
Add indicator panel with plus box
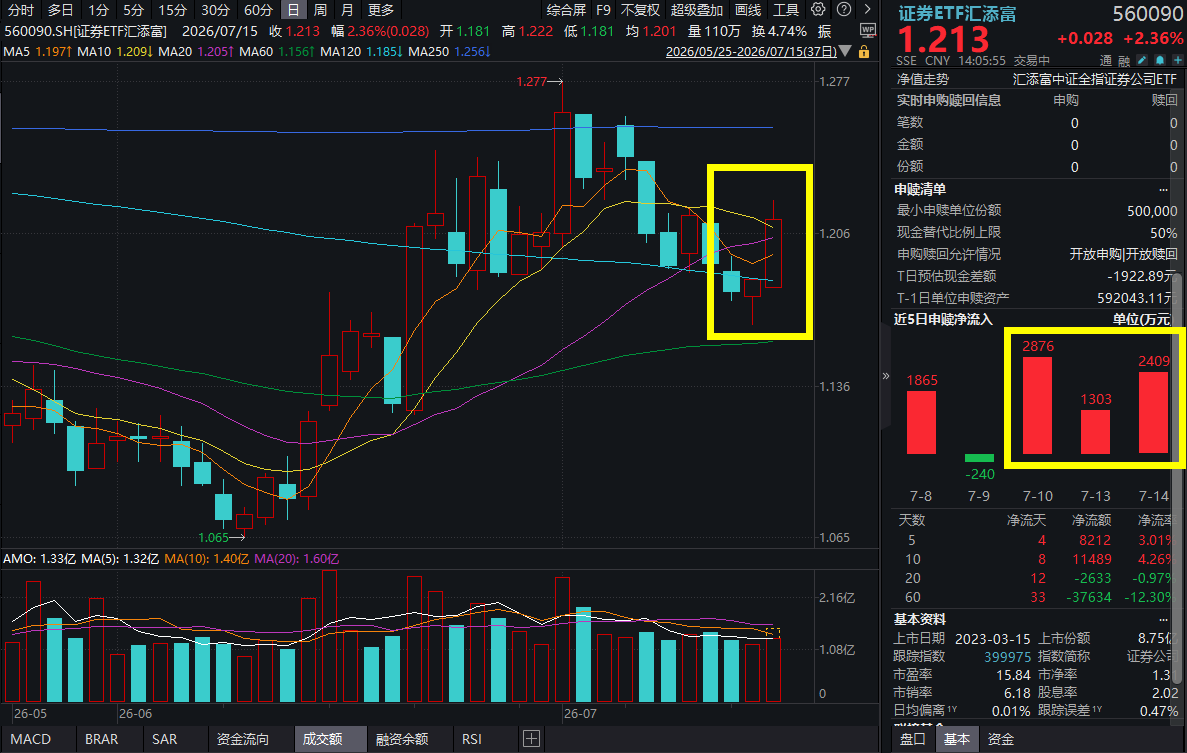(x=531, y=739)
